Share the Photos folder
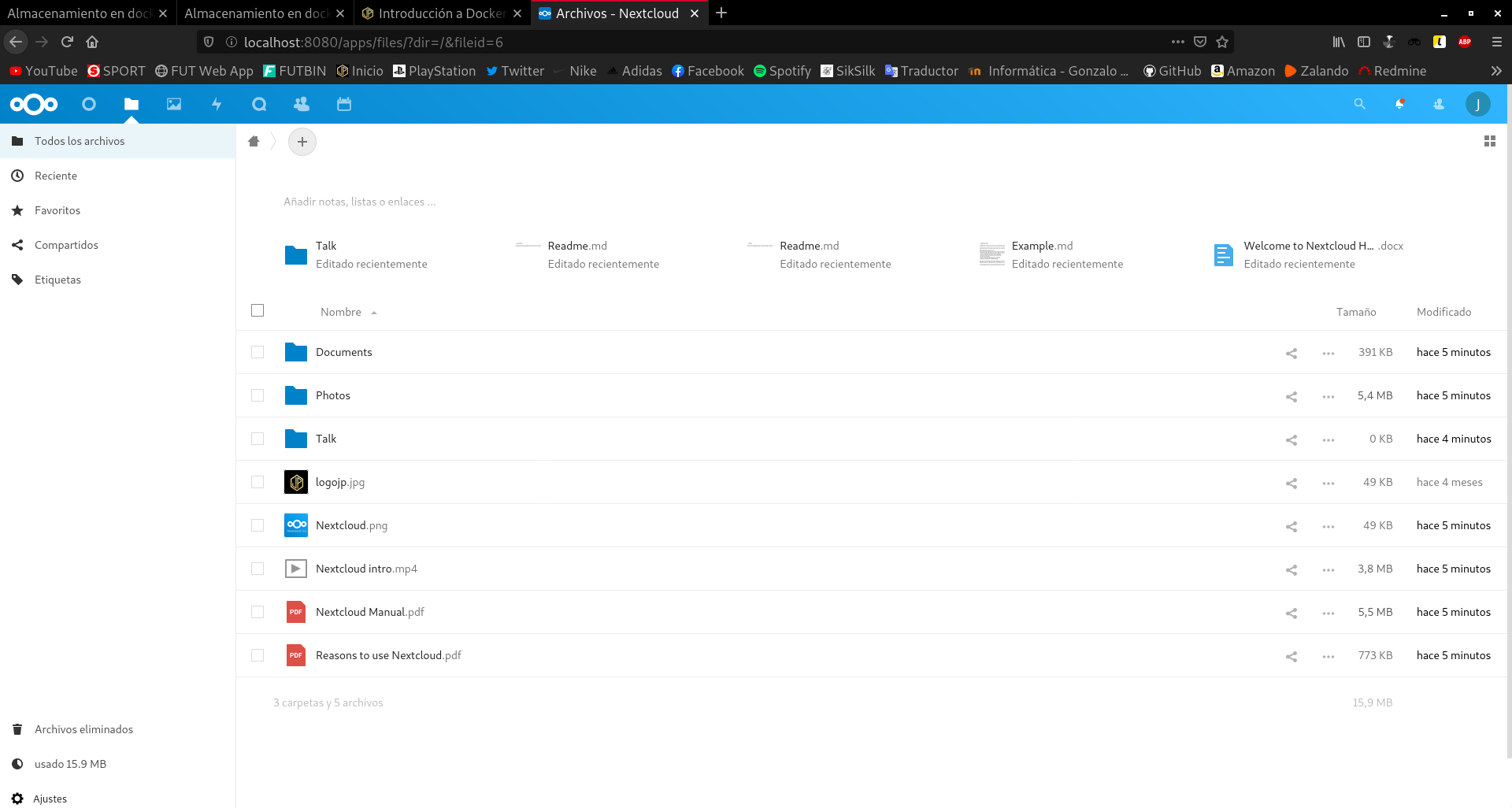 [x=1291, y=396]
